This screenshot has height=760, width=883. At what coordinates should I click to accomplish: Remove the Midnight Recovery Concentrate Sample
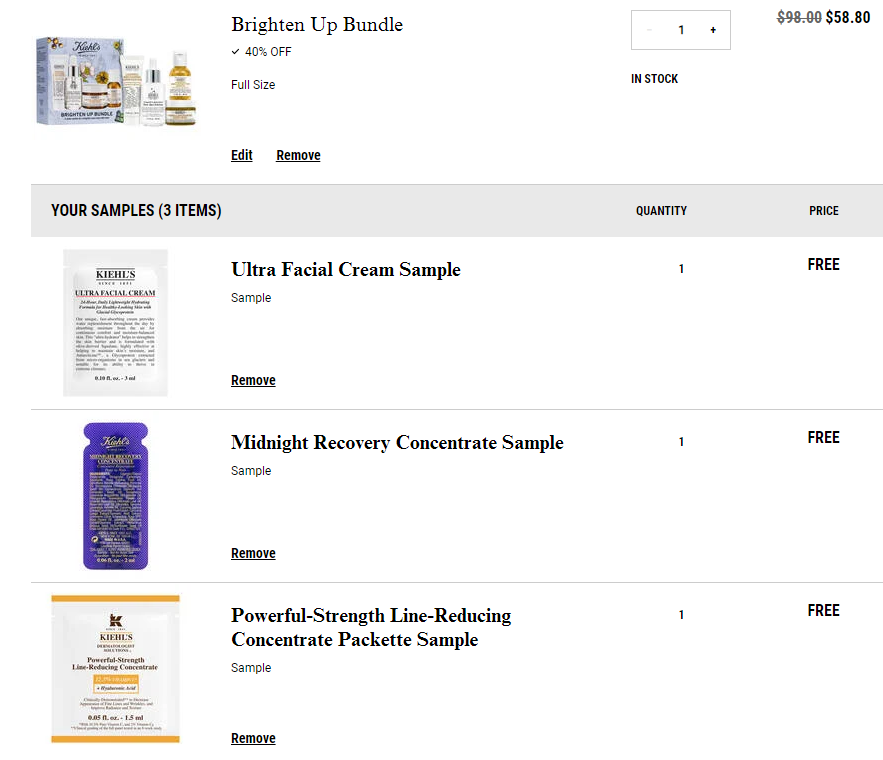(253, 553)
